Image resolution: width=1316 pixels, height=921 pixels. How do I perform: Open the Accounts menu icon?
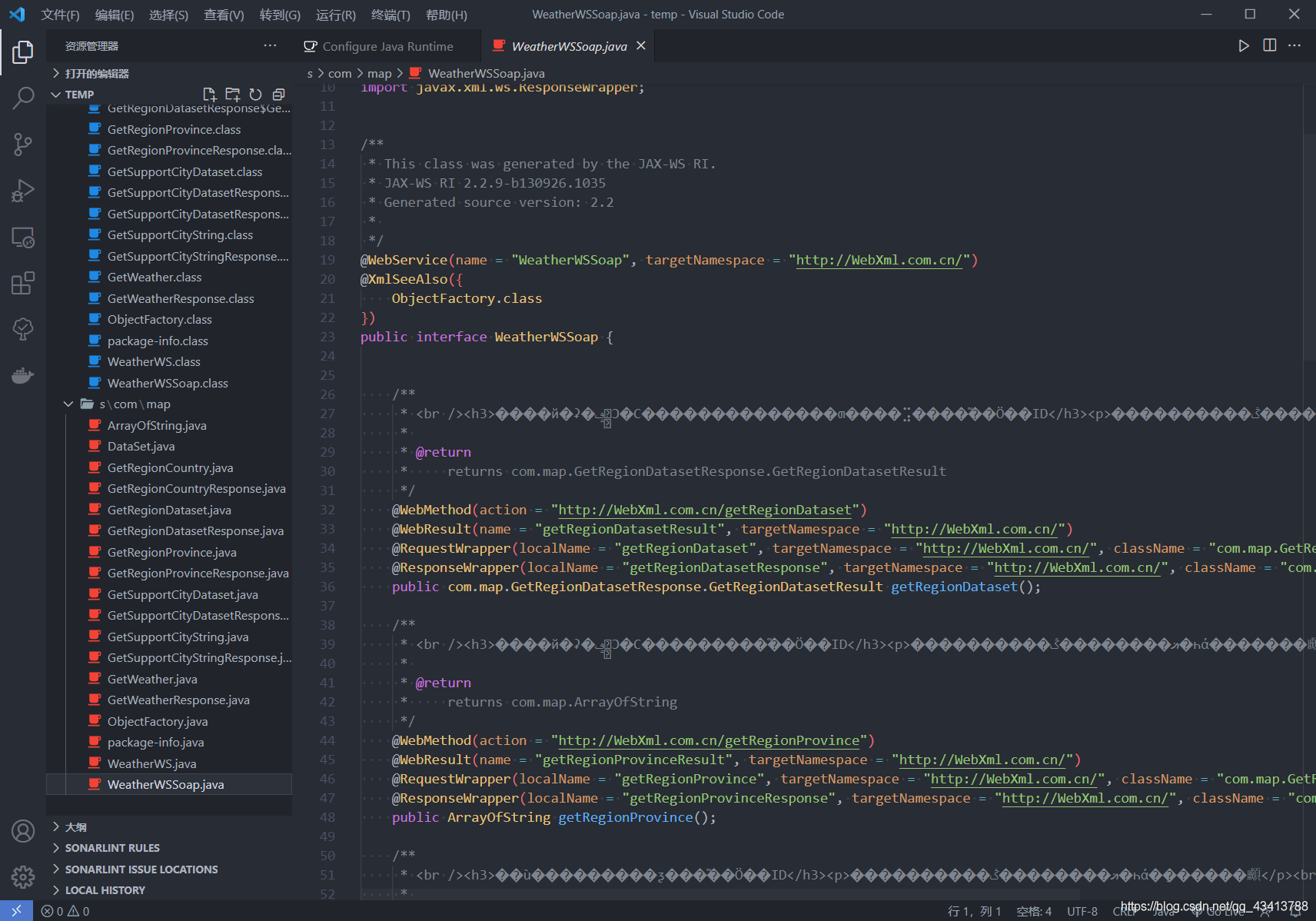pos(23,831)
